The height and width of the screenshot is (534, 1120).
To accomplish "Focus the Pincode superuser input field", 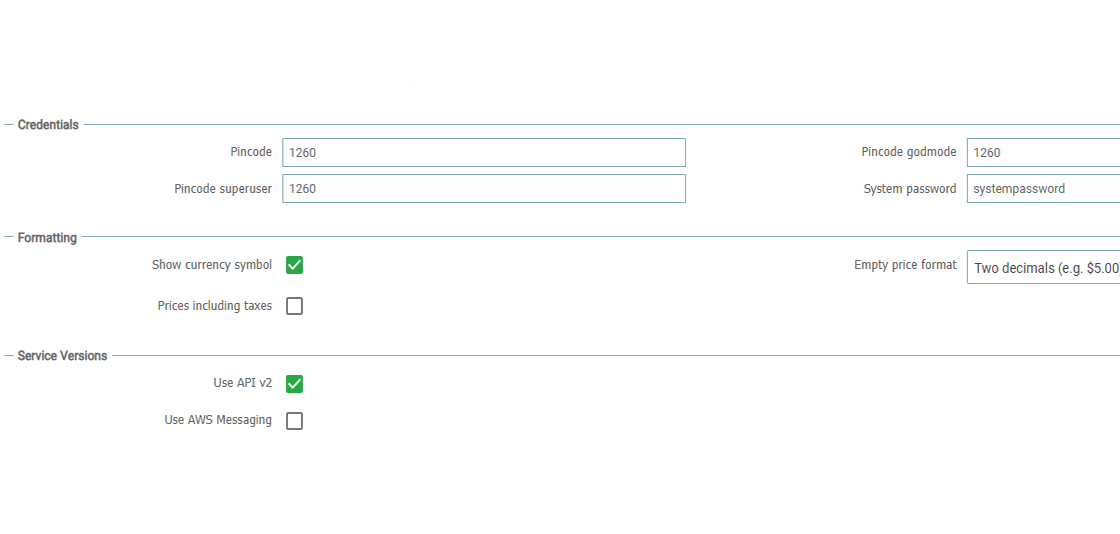I will [x=484, y=188].
